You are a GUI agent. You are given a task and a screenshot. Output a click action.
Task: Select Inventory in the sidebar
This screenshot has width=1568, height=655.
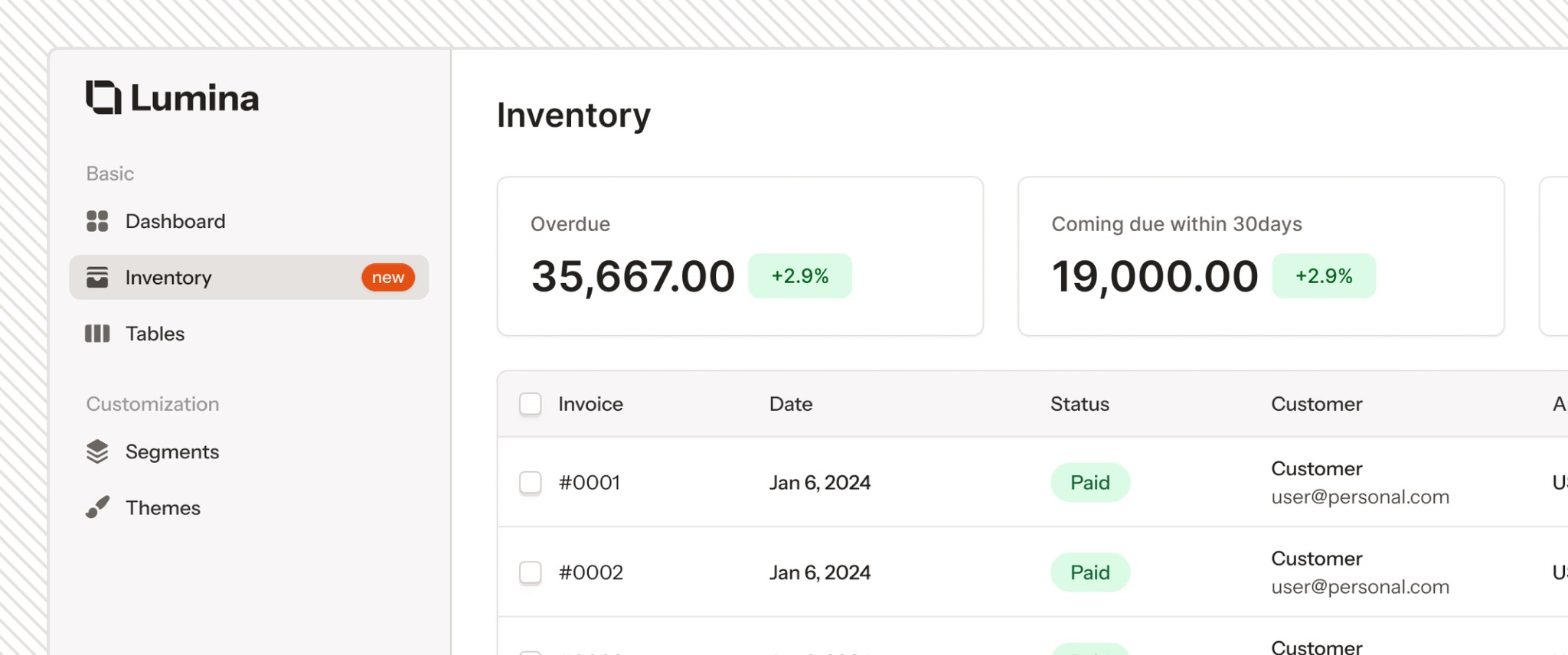pos(249,277)
